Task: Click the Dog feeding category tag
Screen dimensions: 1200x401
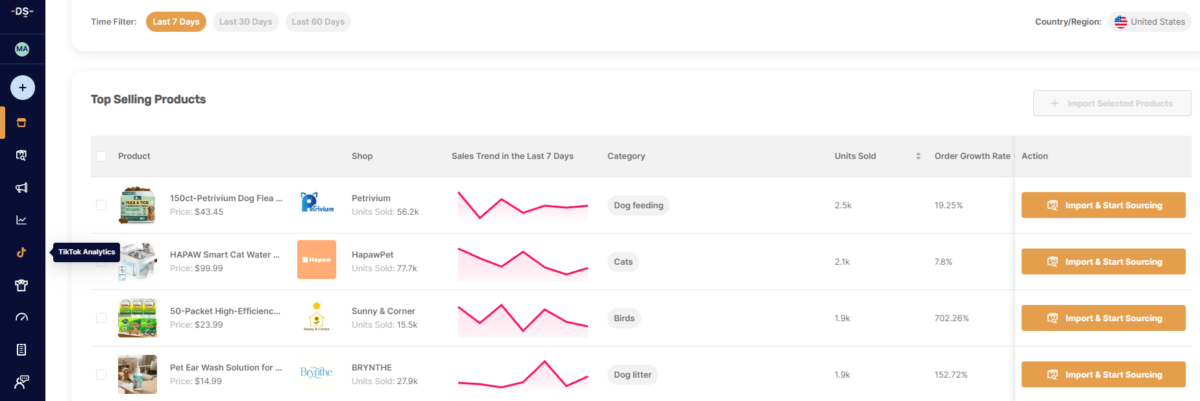Action: 637,205
